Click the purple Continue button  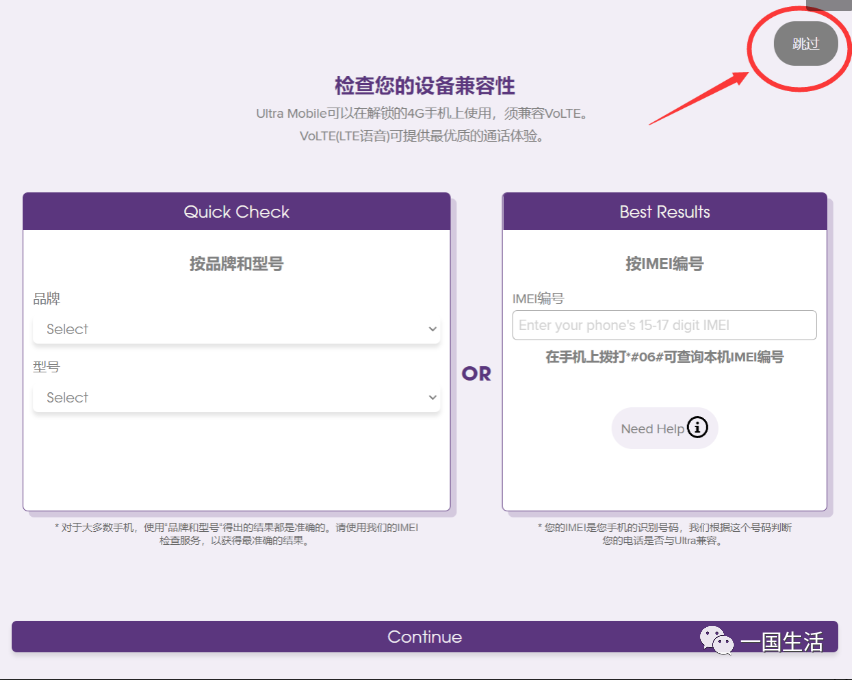(424, 637)
